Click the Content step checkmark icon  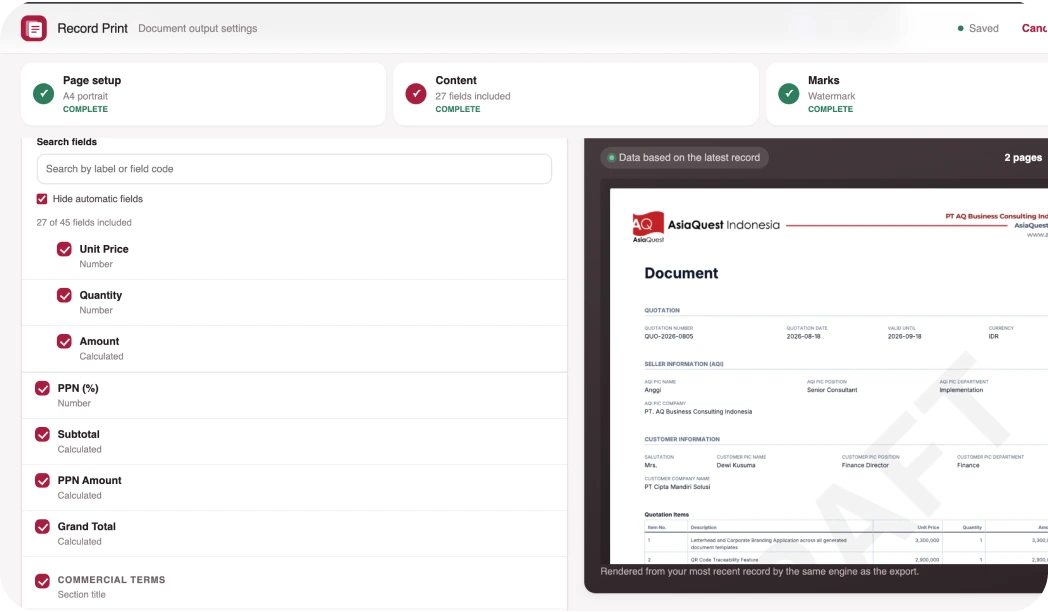pos(416,94)
